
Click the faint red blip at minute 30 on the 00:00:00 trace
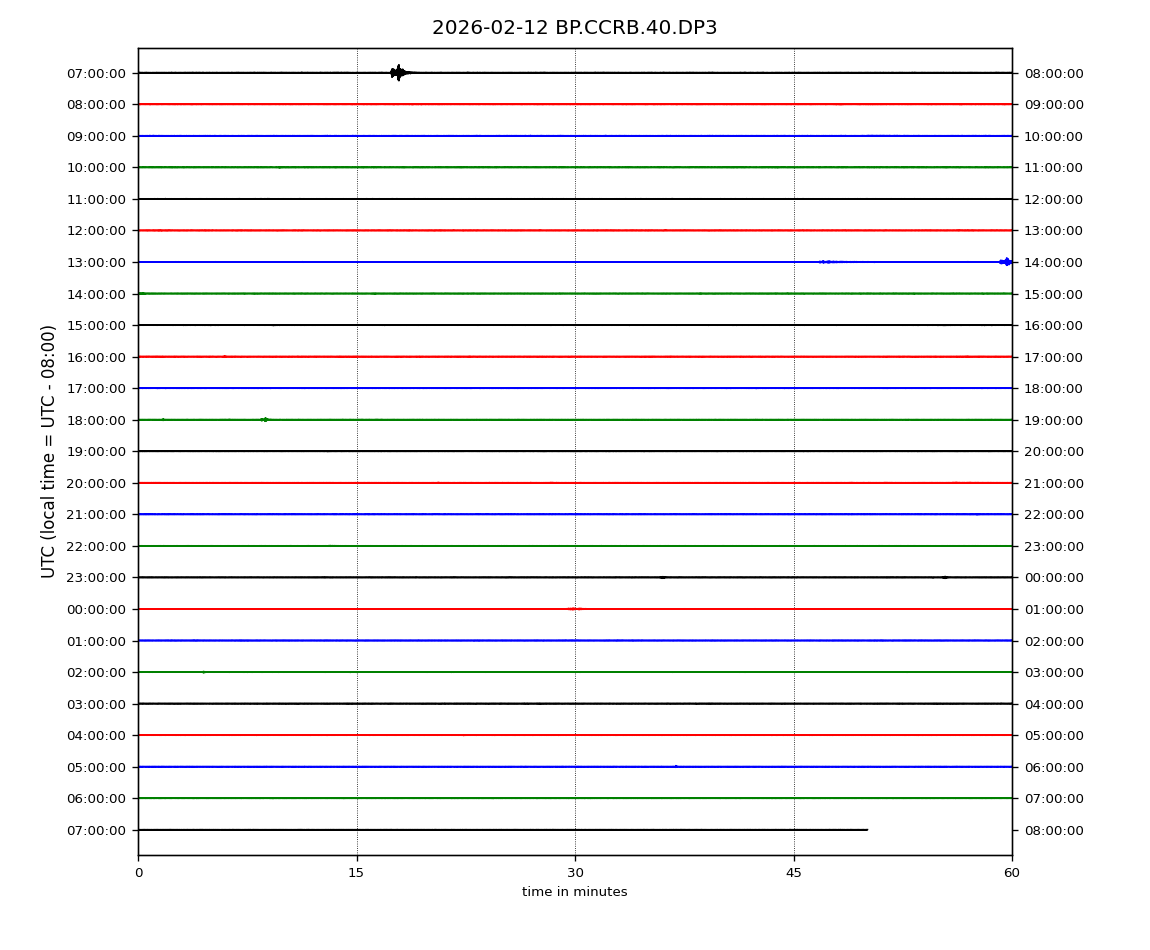[573, 609]
